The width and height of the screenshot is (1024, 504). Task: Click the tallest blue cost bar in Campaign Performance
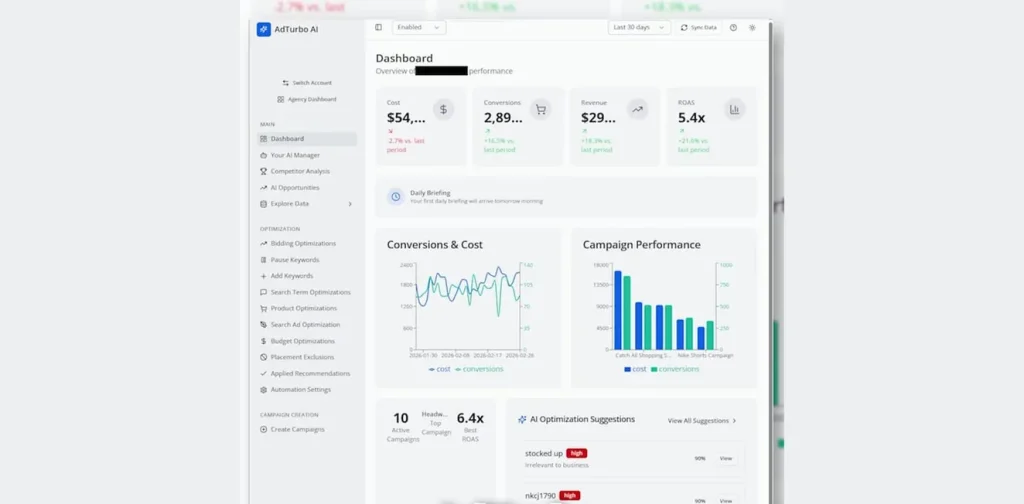coord(618,310)
